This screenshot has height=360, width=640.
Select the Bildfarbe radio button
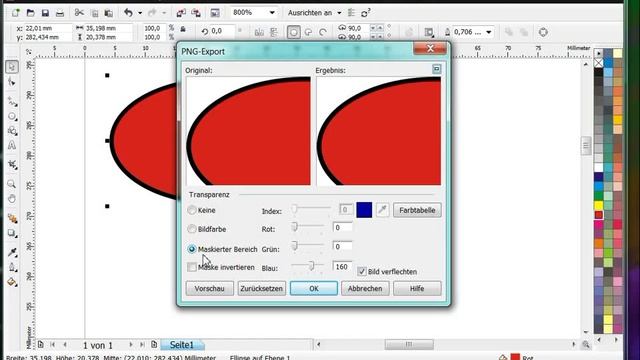coord(192,229)
